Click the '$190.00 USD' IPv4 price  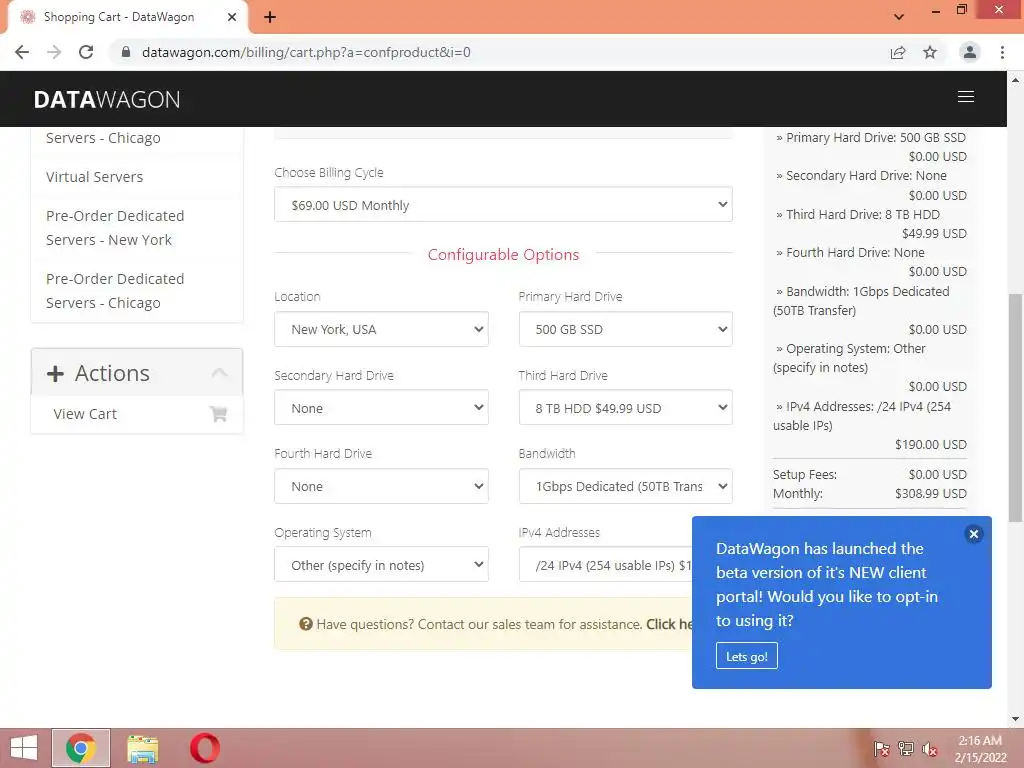[x=931, y=445]
